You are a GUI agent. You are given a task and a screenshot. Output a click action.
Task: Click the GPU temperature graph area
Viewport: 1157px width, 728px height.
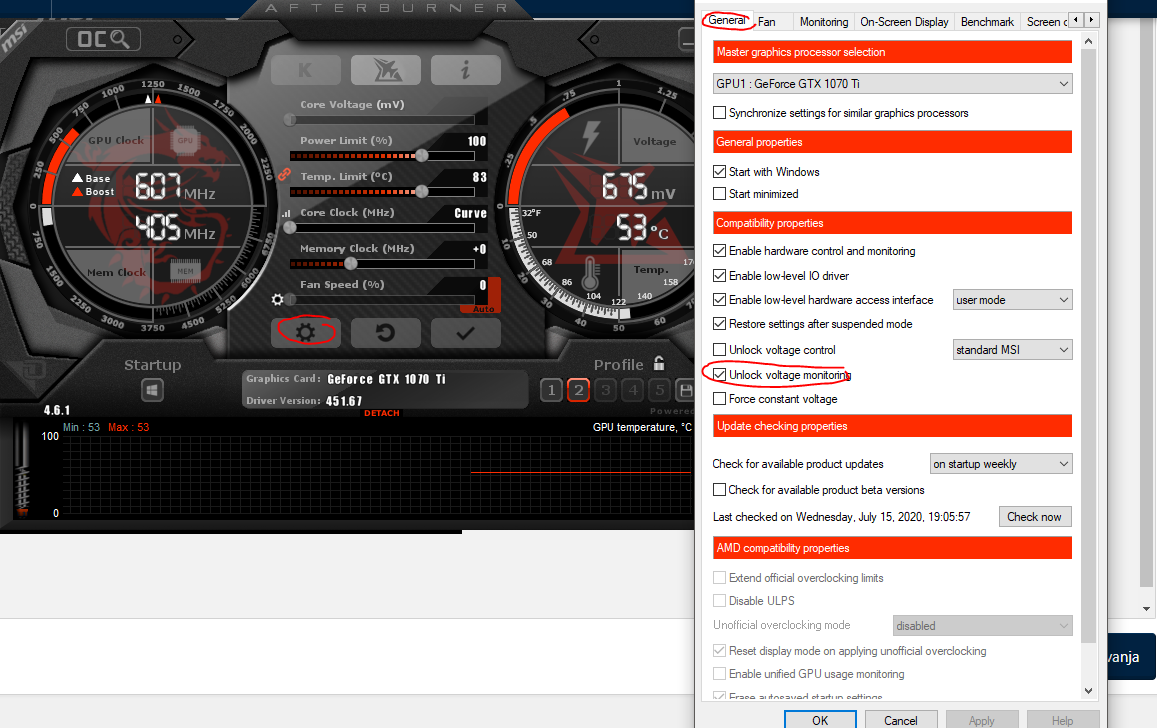point(376,474)
